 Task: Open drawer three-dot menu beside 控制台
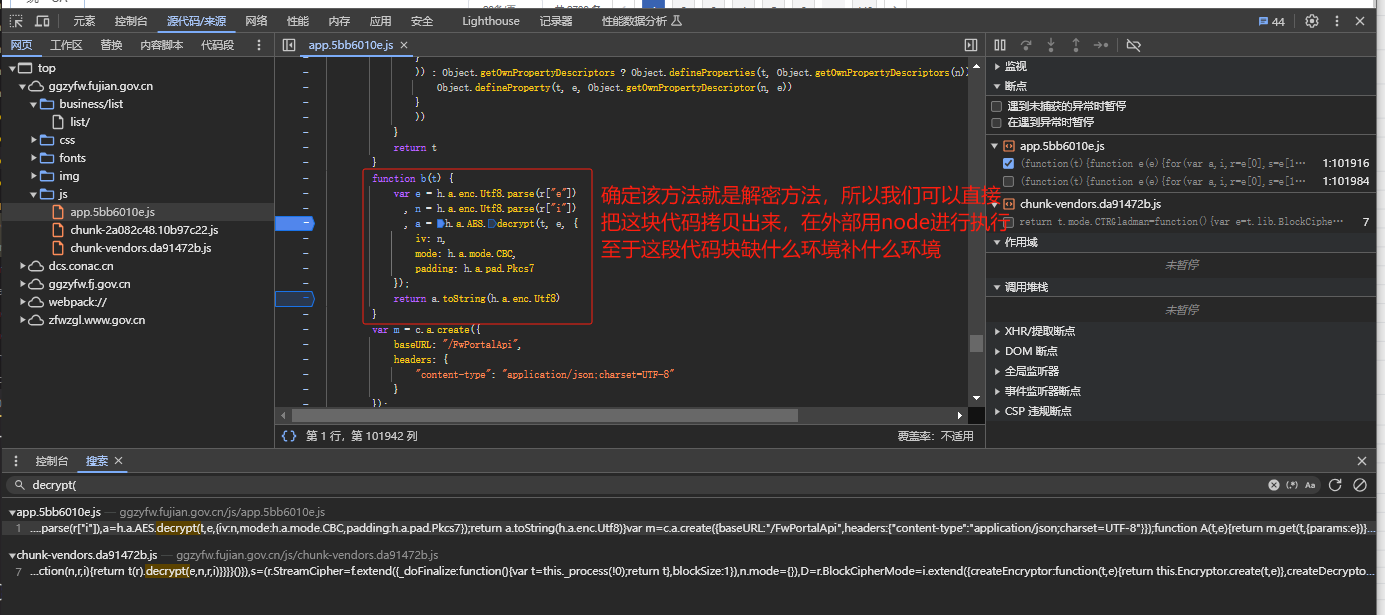click(x=16, y=461)
